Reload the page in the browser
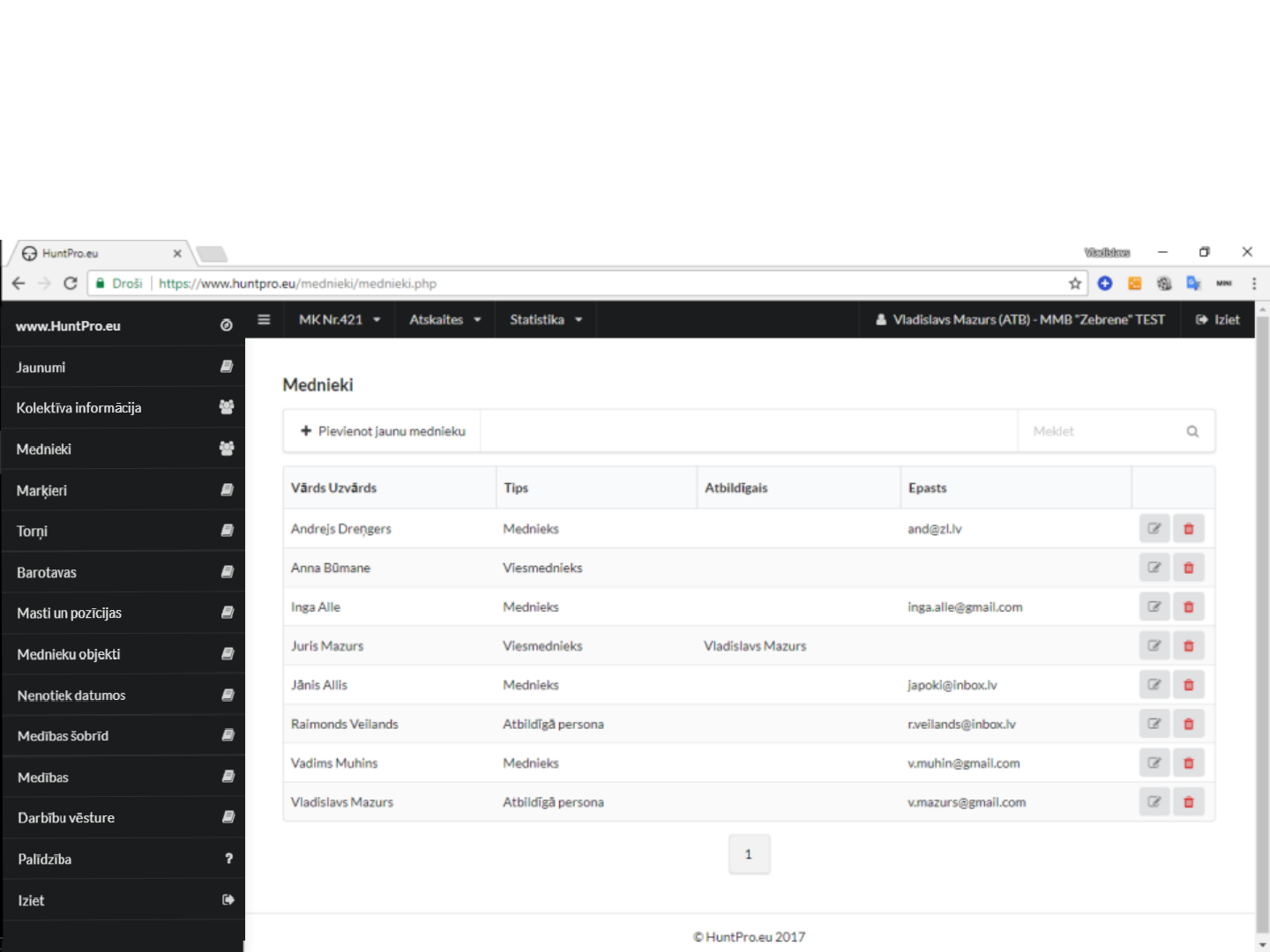 (71, 284)
